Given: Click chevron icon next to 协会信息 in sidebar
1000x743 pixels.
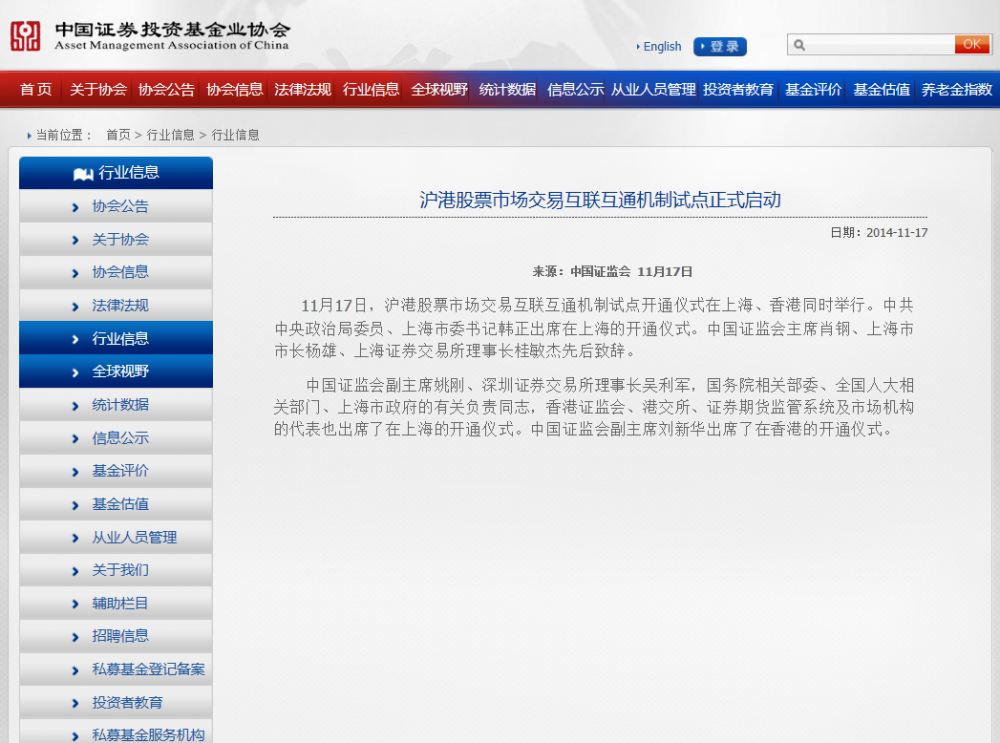Looking at the screenshot, I should point(75,273).
